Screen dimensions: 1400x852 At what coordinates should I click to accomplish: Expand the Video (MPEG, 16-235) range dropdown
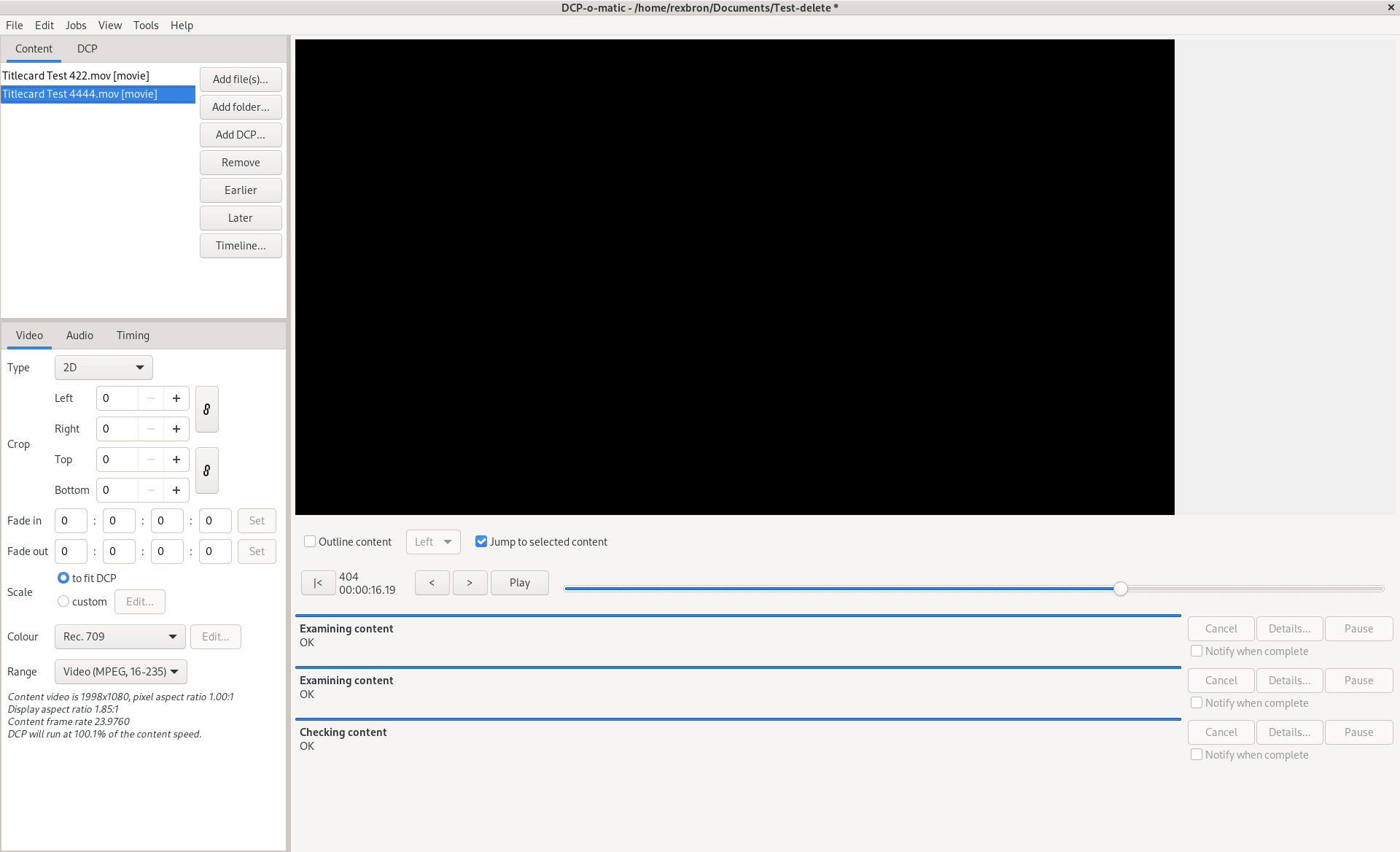point(120,672)
